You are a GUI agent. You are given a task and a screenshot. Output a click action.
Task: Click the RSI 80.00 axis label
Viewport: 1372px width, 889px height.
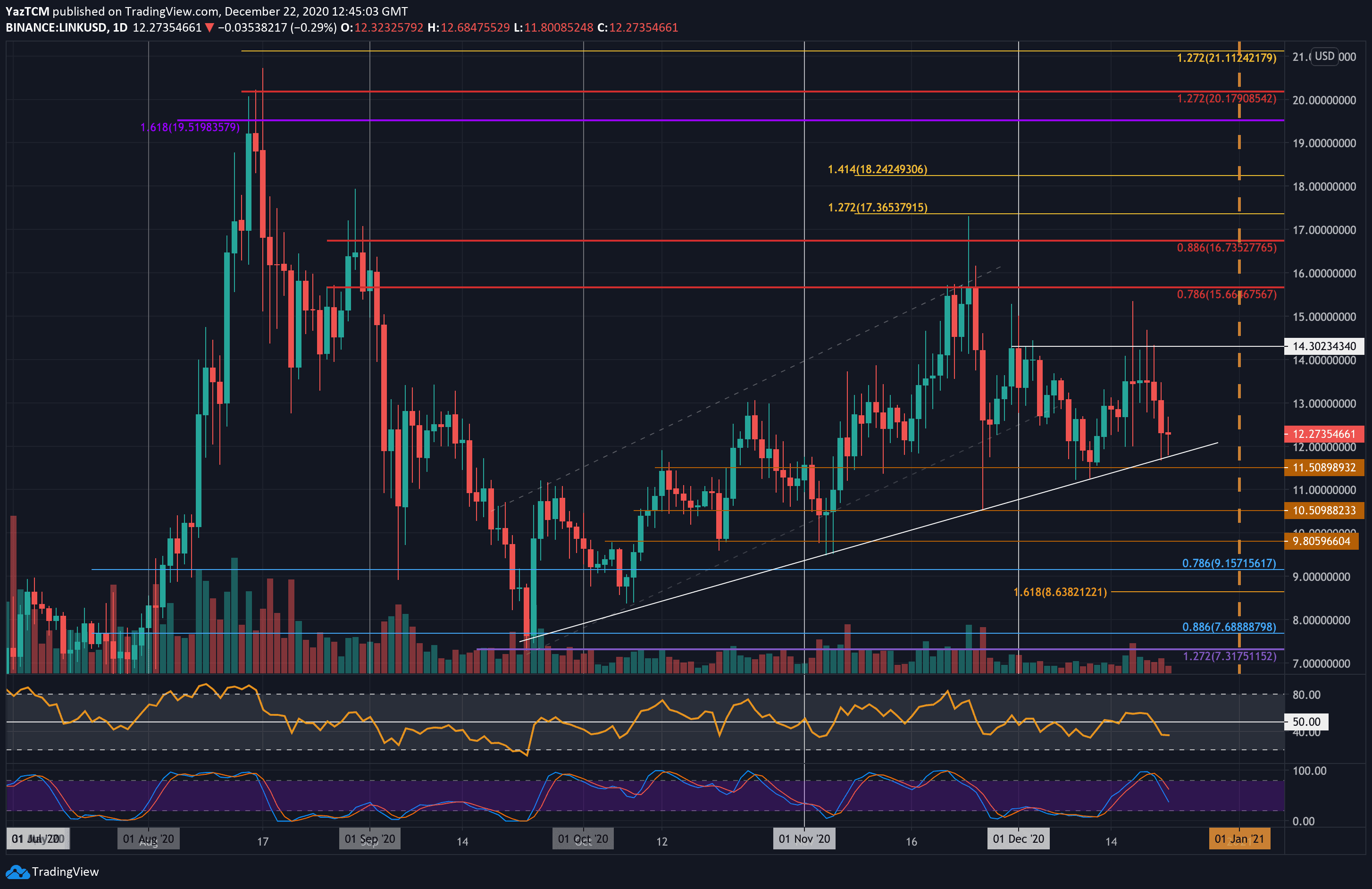coord(1305,695)
